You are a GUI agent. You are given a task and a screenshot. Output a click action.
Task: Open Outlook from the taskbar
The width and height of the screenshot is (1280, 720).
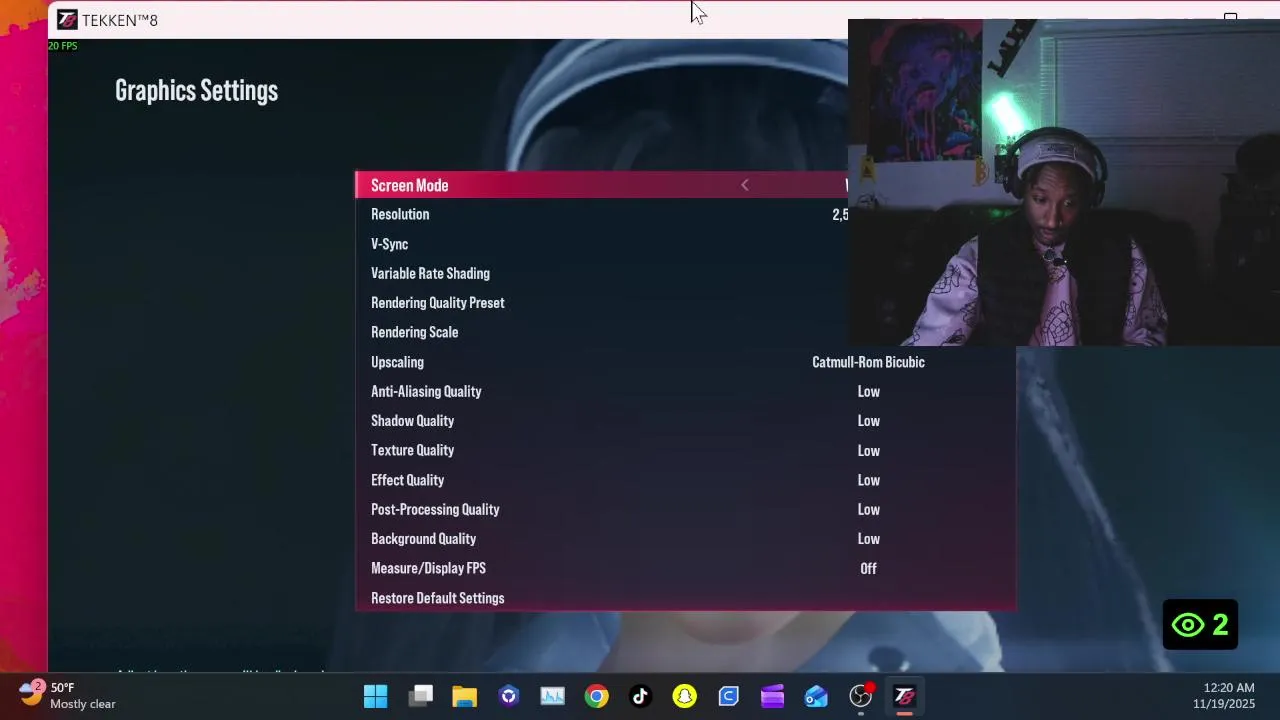[x=816, y=696]
